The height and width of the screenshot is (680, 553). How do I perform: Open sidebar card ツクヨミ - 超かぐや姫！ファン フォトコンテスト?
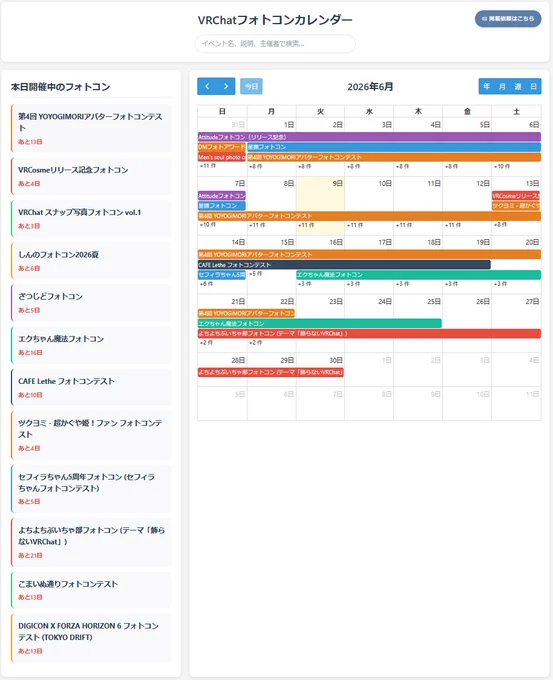click(x=91, y=435)
